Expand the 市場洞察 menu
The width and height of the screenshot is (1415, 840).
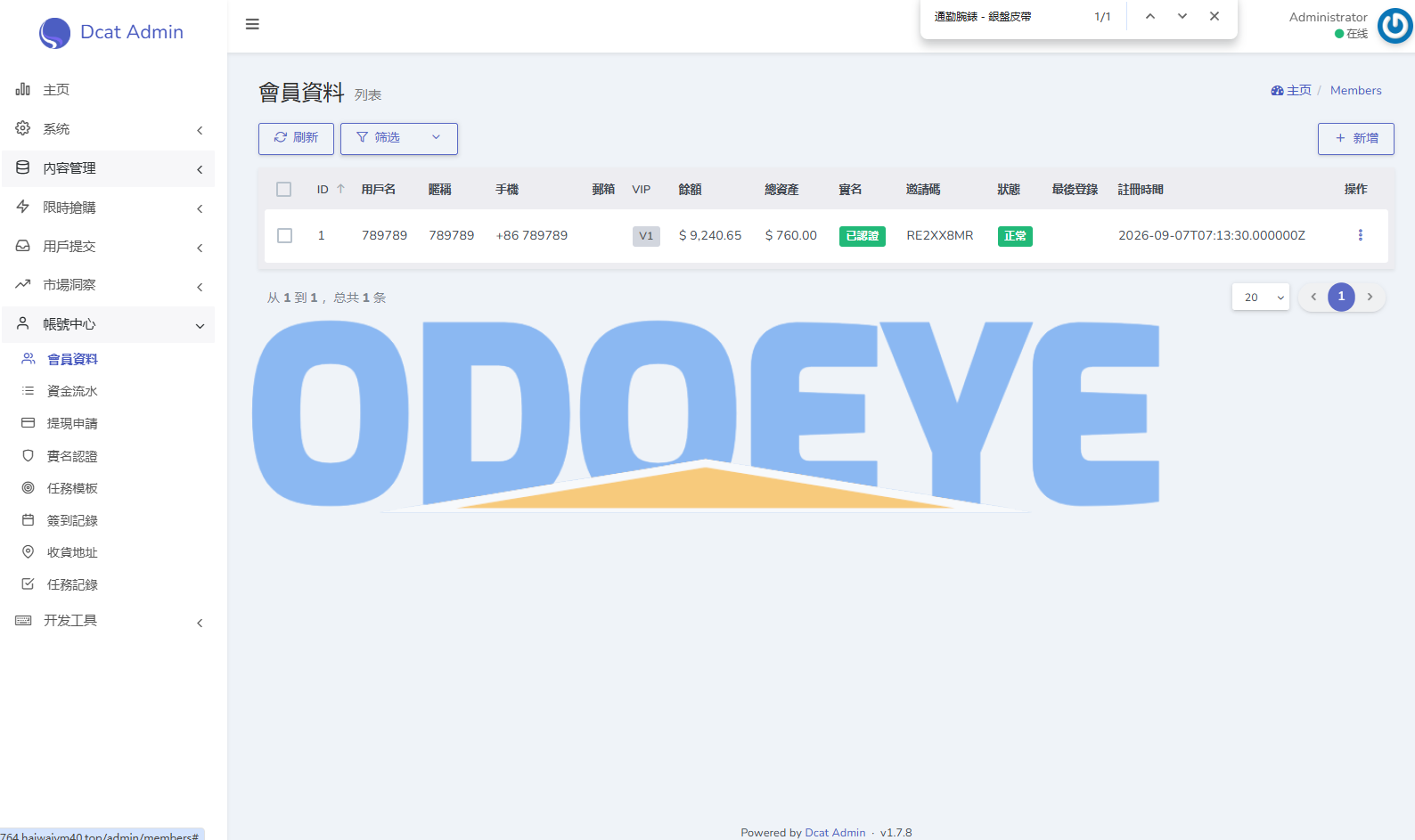click(108, 285)
